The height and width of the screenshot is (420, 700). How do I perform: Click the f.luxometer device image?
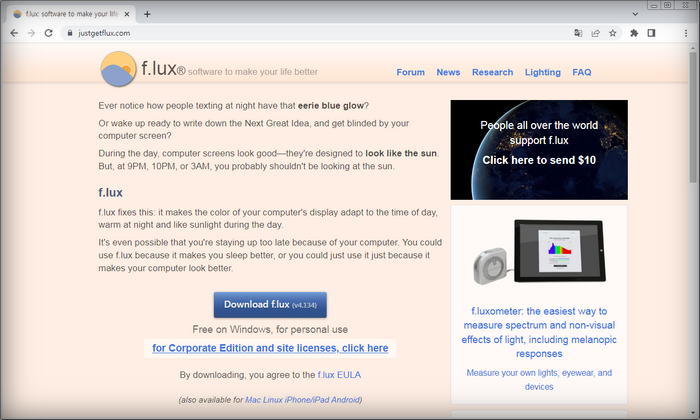(x=539, y=252)
